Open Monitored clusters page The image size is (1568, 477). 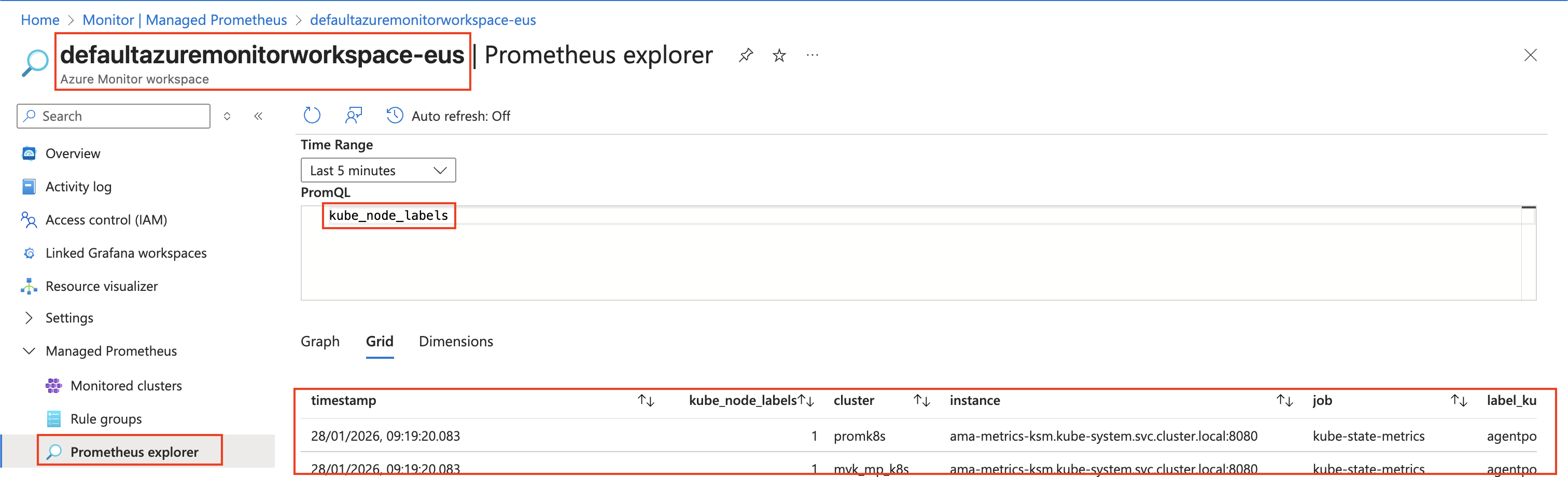click(x=126, y=386)
